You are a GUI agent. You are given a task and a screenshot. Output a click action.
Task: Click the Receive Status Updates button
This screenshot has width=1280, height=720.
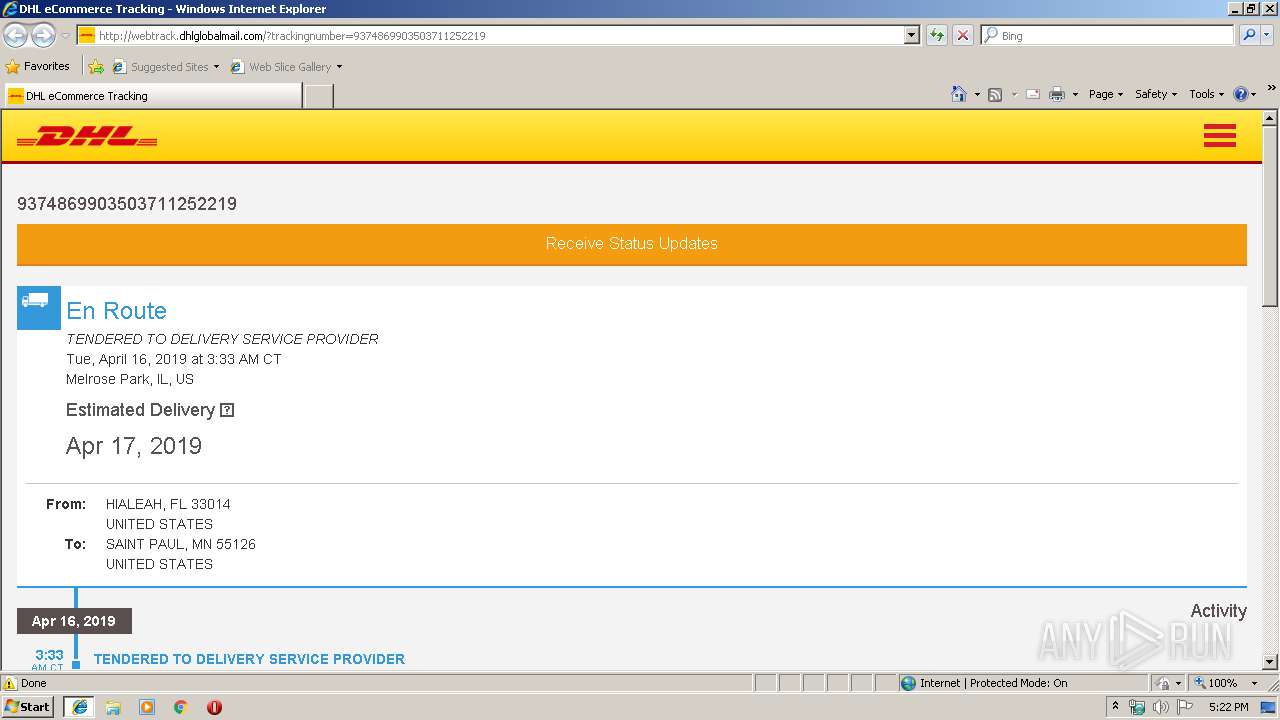coord(632,244)
